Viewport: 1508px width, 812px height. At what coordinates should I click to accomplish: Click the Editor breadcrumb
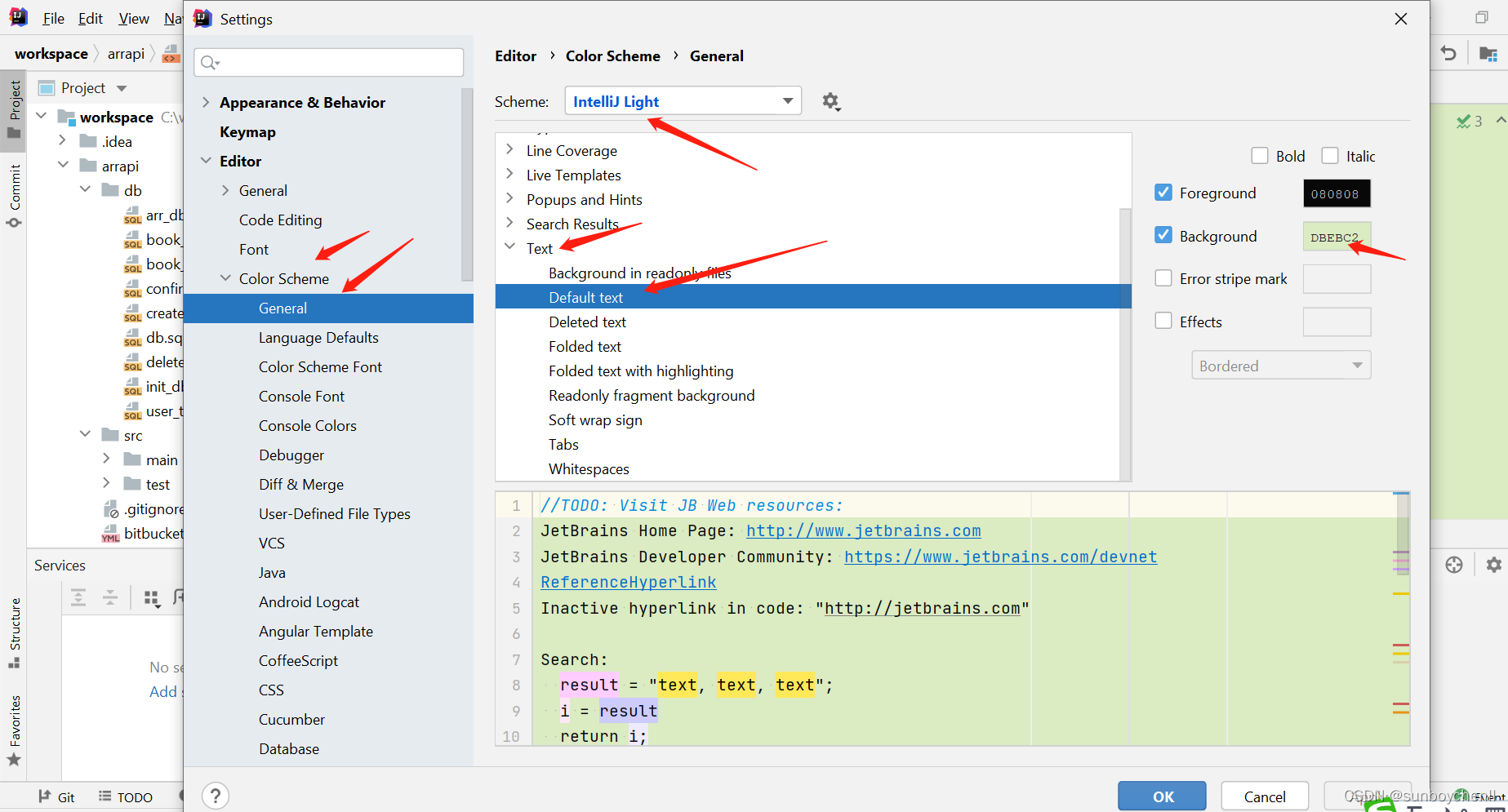click(515, 55)
